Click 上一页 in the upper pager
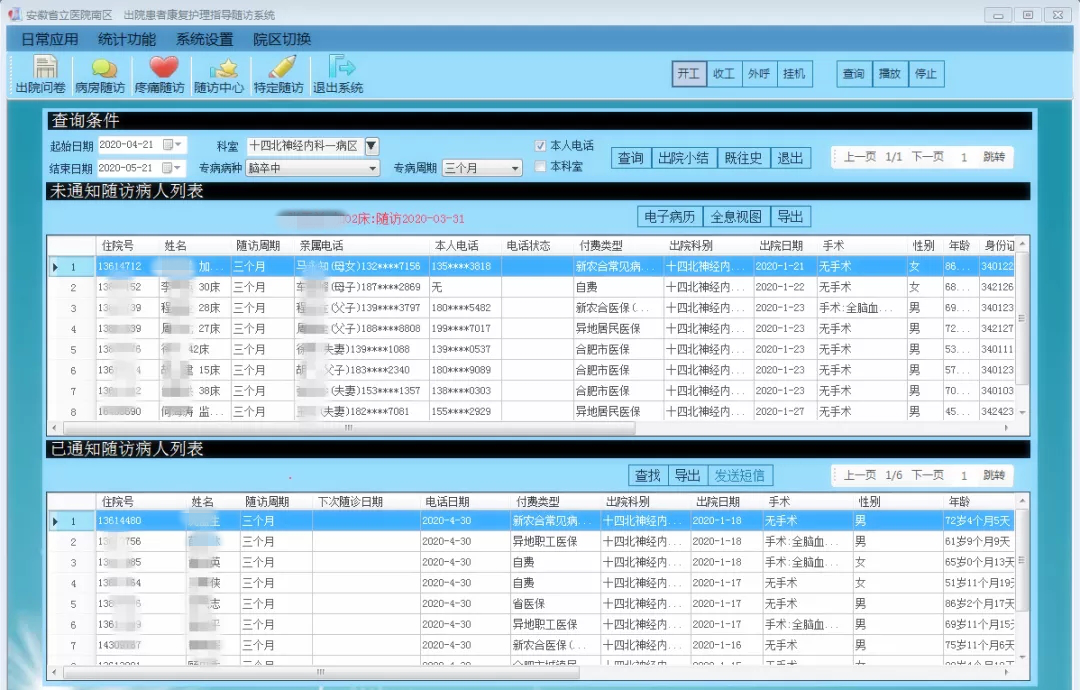Viewport: 1080px width, 690px height. 860,157
